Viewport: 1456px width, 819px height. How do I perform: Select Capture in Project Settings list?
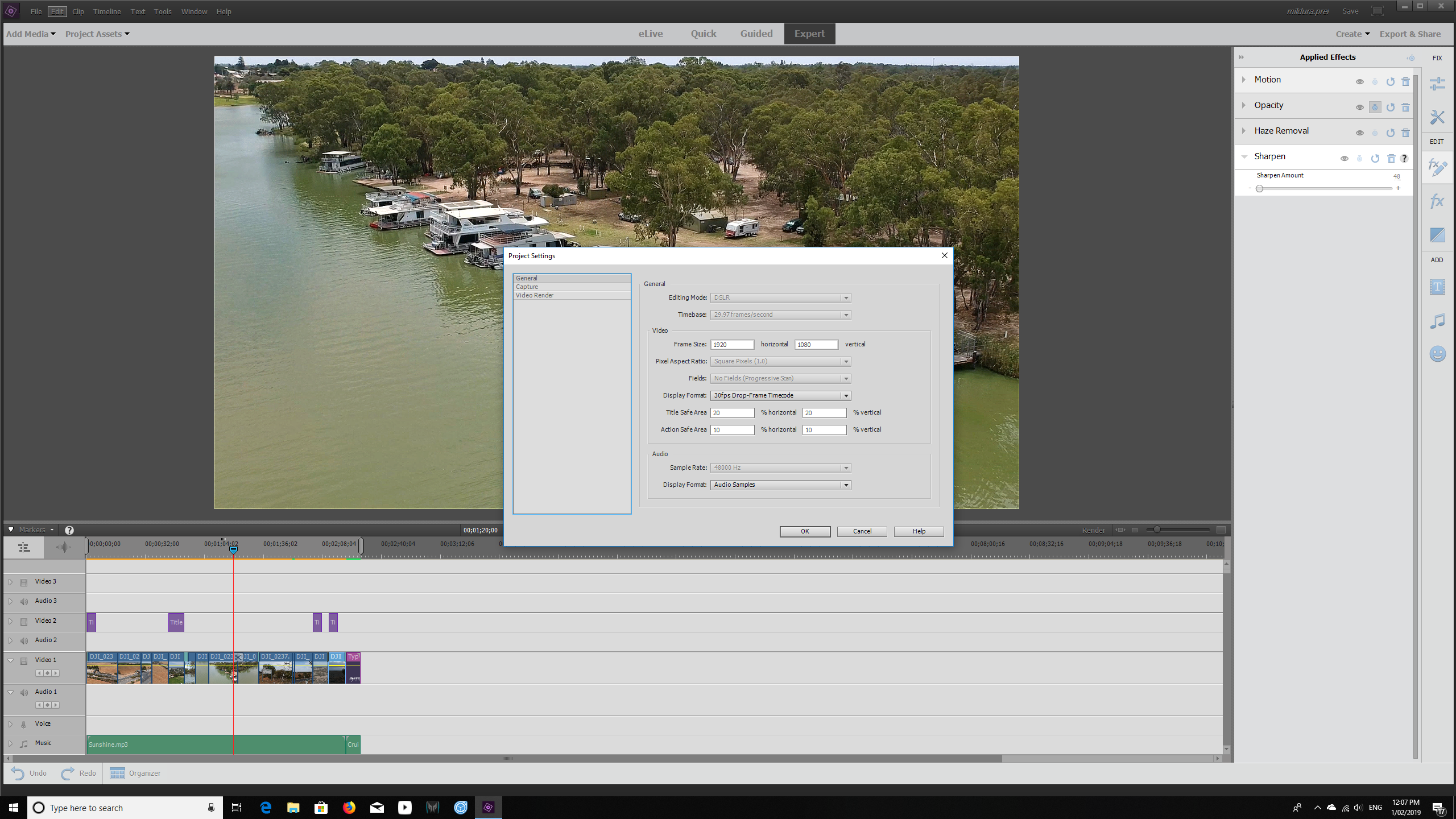click(x=527, y=287)
